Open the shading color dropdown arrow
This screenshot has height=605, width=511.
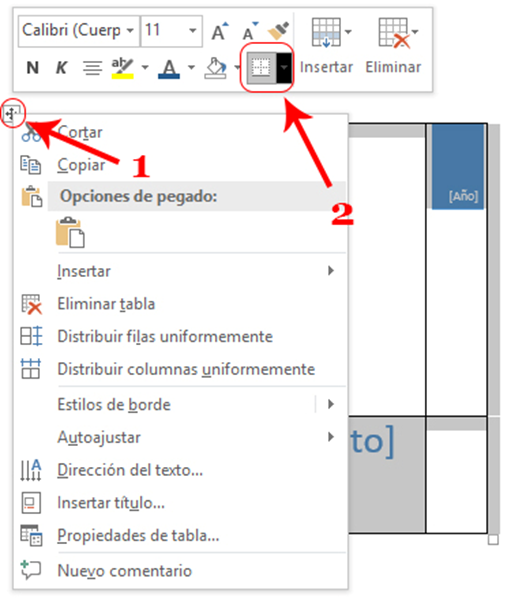(x=237, y=68)
